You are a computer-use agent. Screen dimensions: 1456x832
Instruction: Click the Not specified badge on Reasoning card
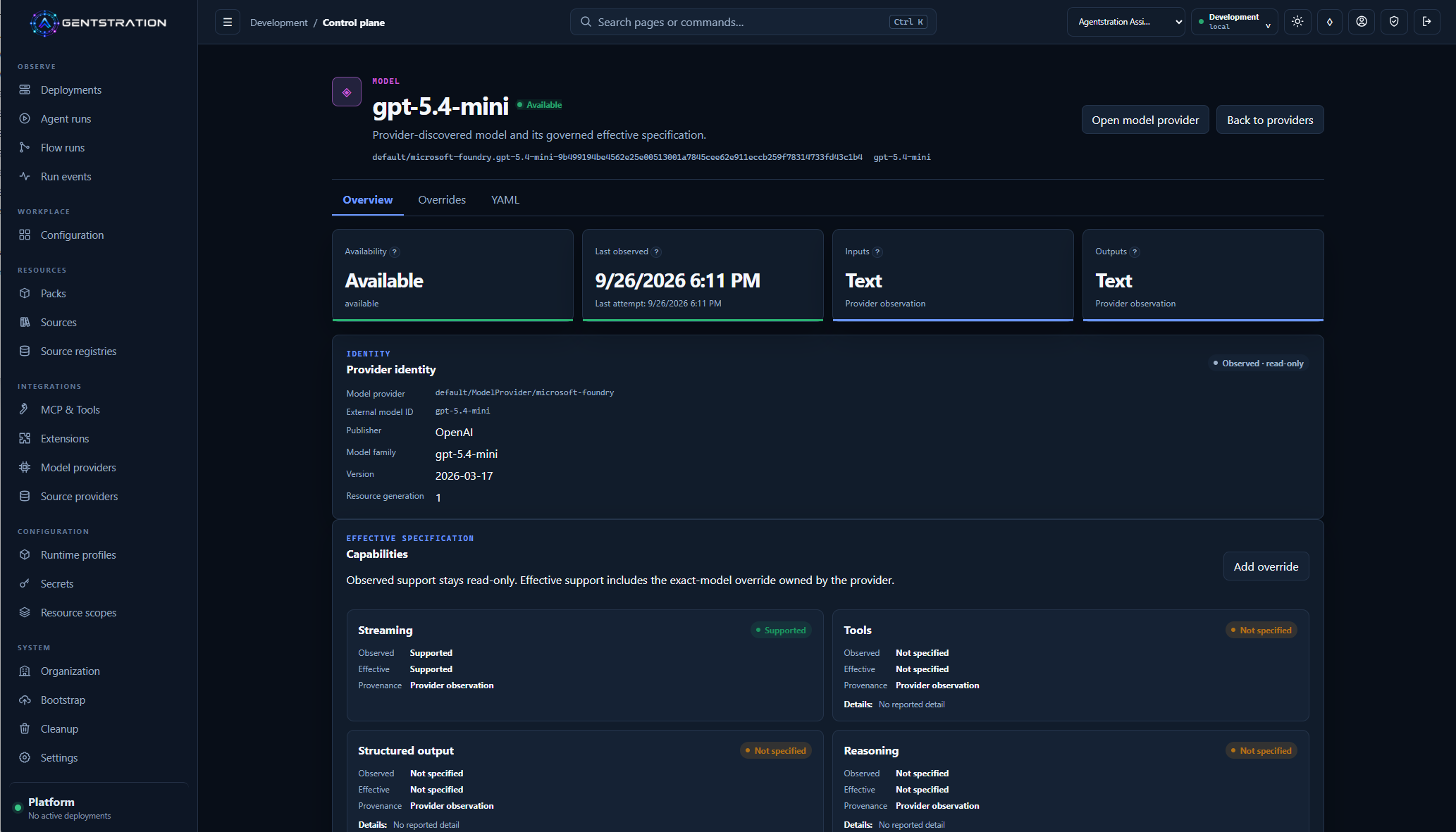[1261, 751]
